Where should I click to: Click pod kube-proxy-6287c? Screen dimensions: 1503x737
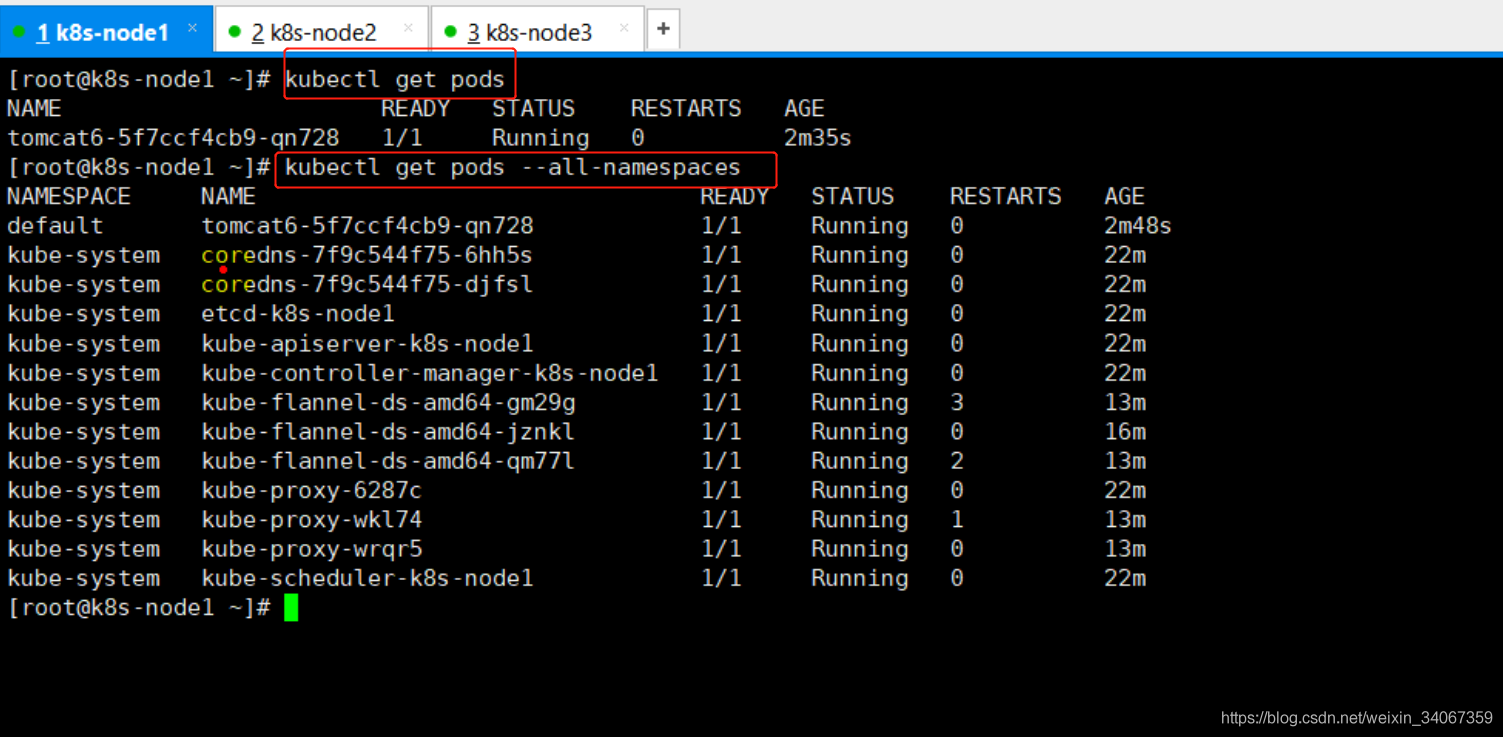tap(311, 490)
